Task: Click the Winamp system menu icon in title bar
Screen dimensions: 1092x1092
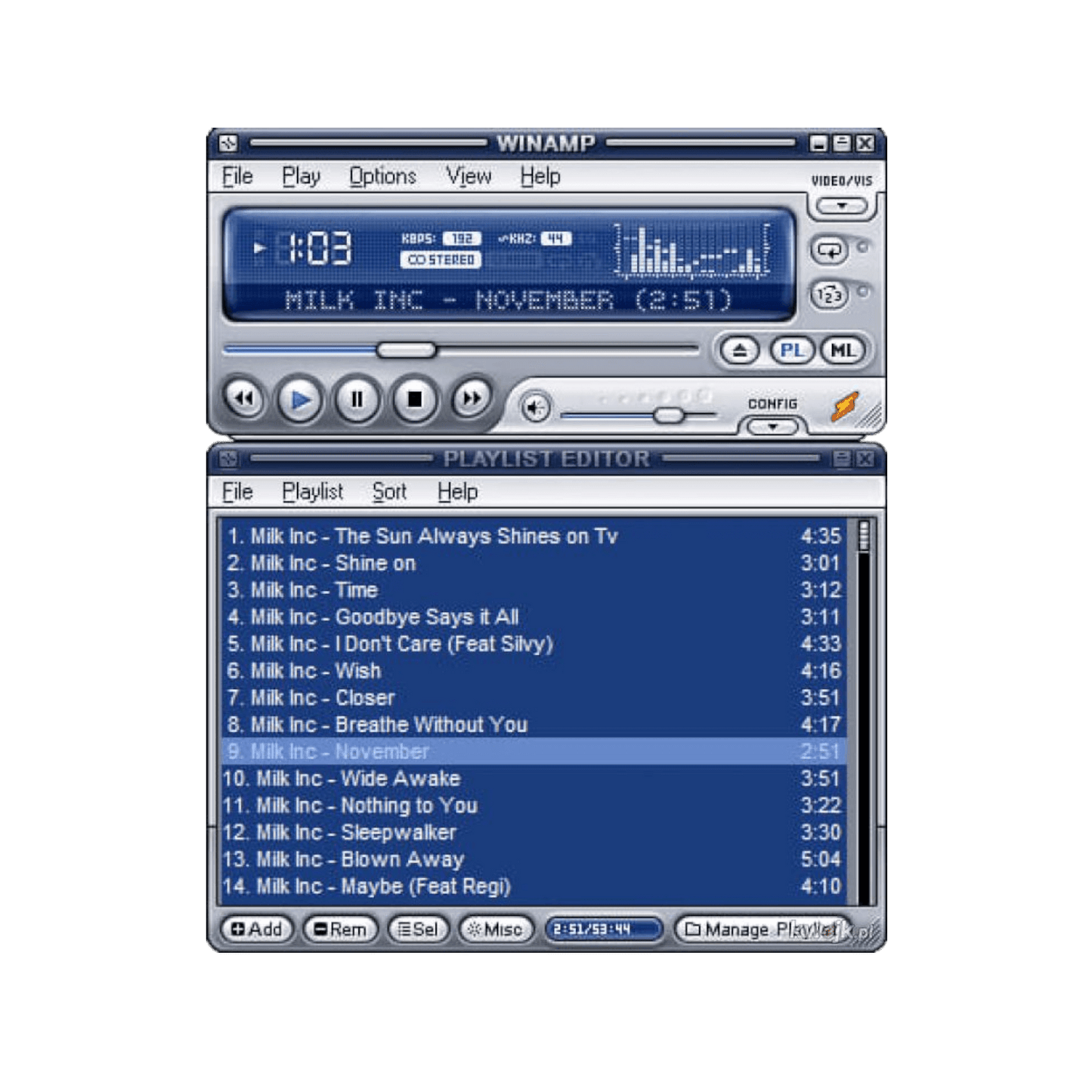Action: point(228,143)
